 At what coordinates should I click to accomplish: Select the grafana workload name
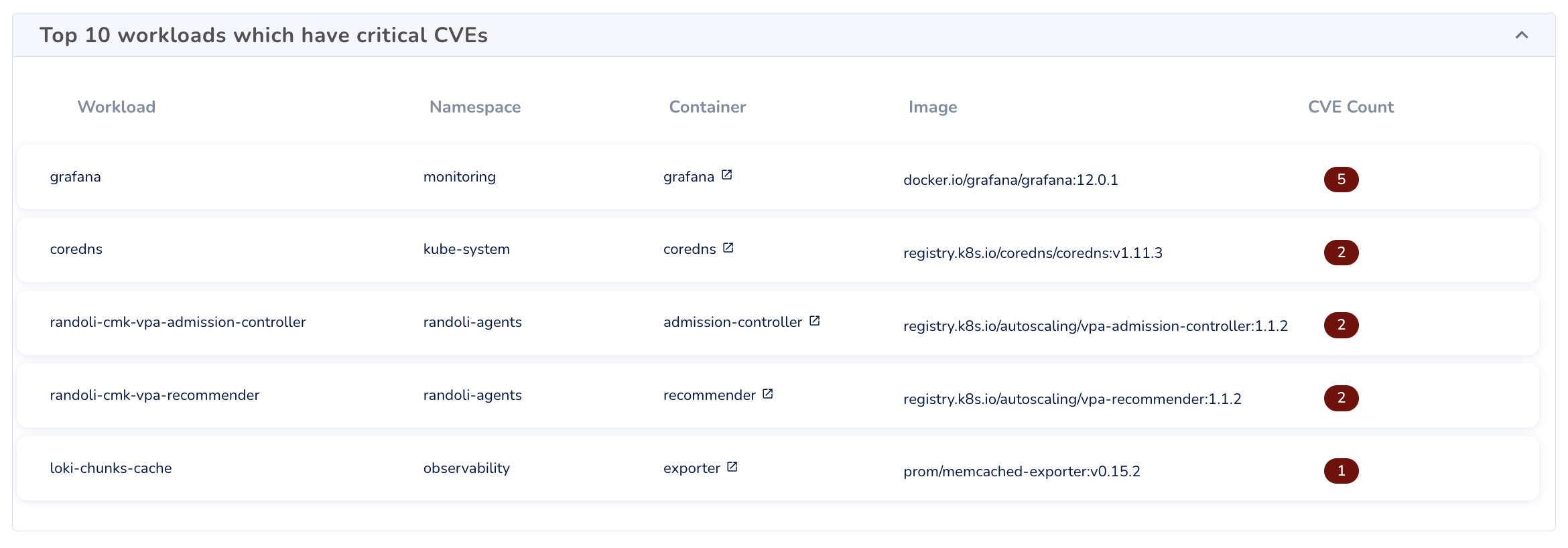click(x=76, y=177)
